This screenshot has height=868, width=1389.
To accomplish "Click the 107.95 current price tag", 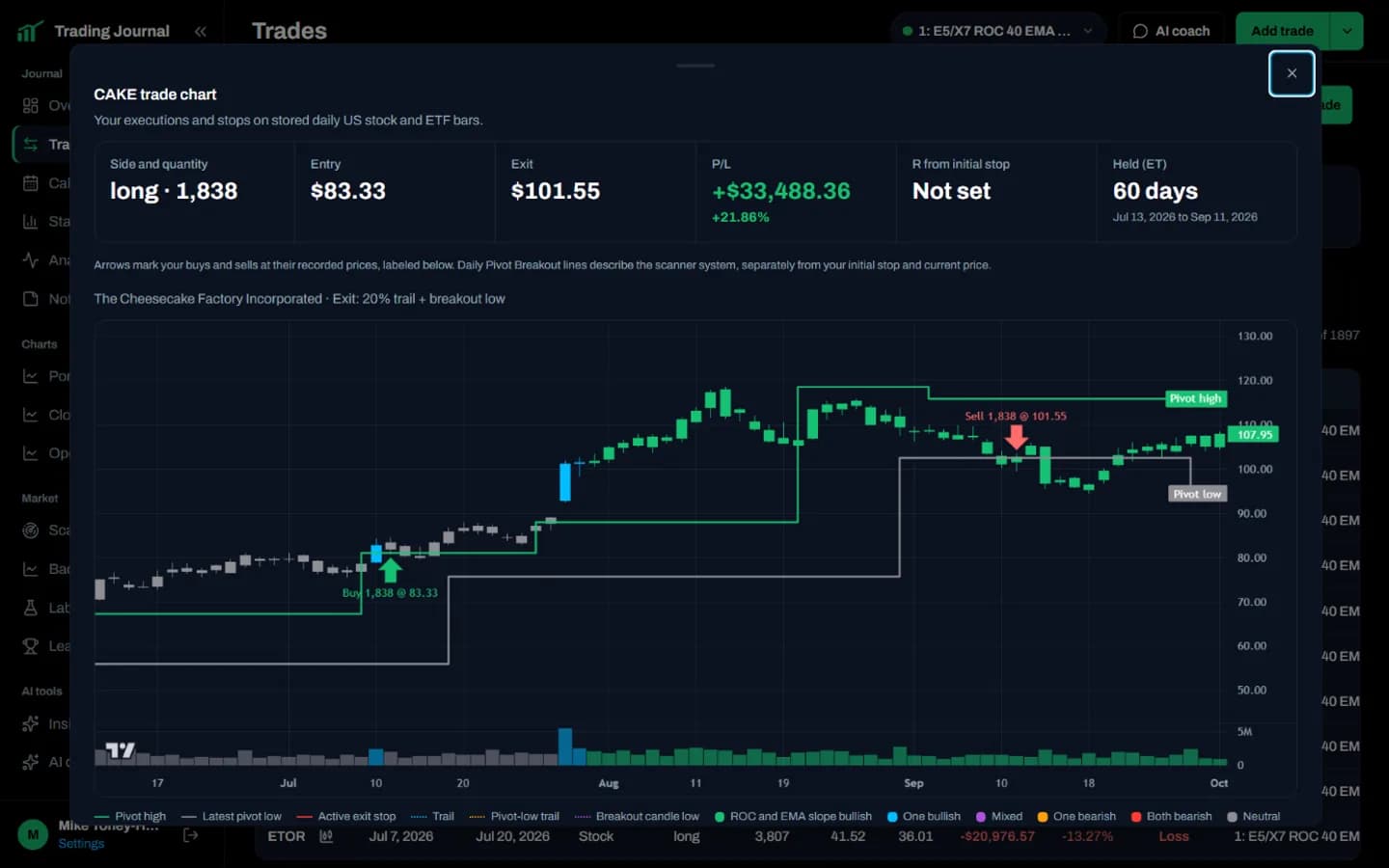I will 1254,435.
